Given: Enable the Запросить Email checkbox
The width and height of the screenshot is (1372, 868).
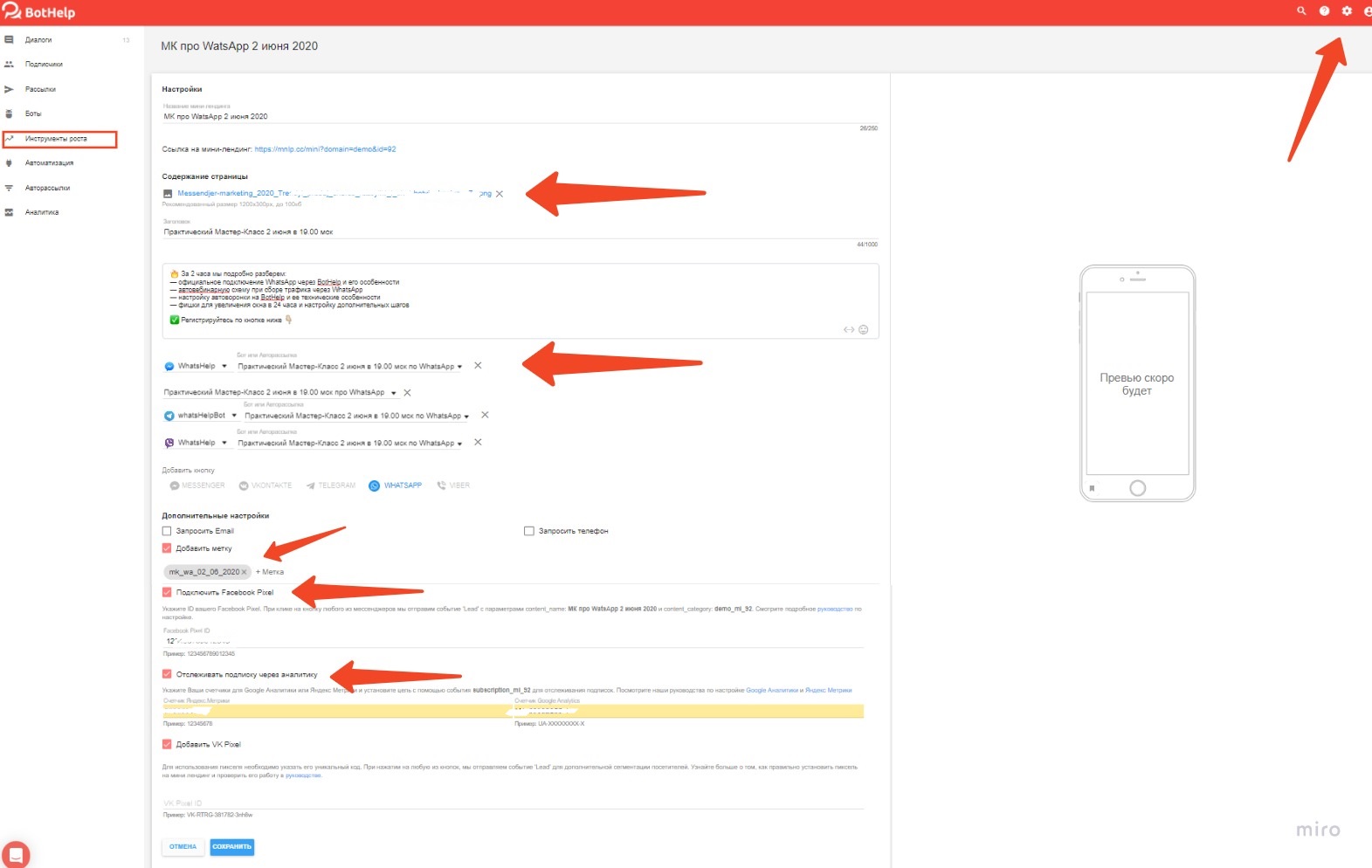Looking at the screenshot, I should click(167, 531).
